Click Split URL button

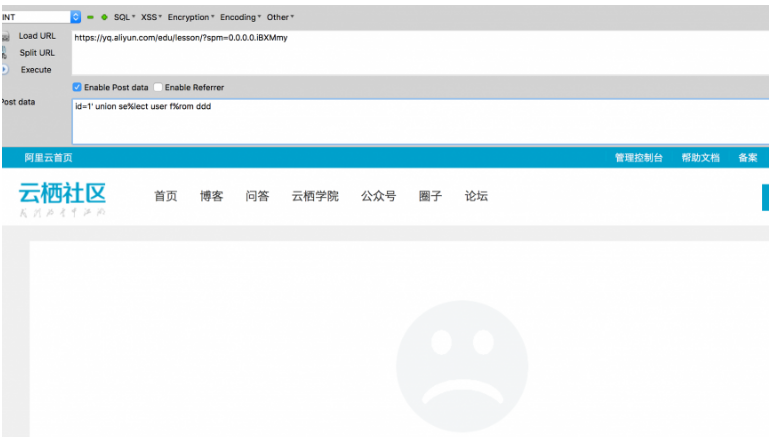point(37,53)
